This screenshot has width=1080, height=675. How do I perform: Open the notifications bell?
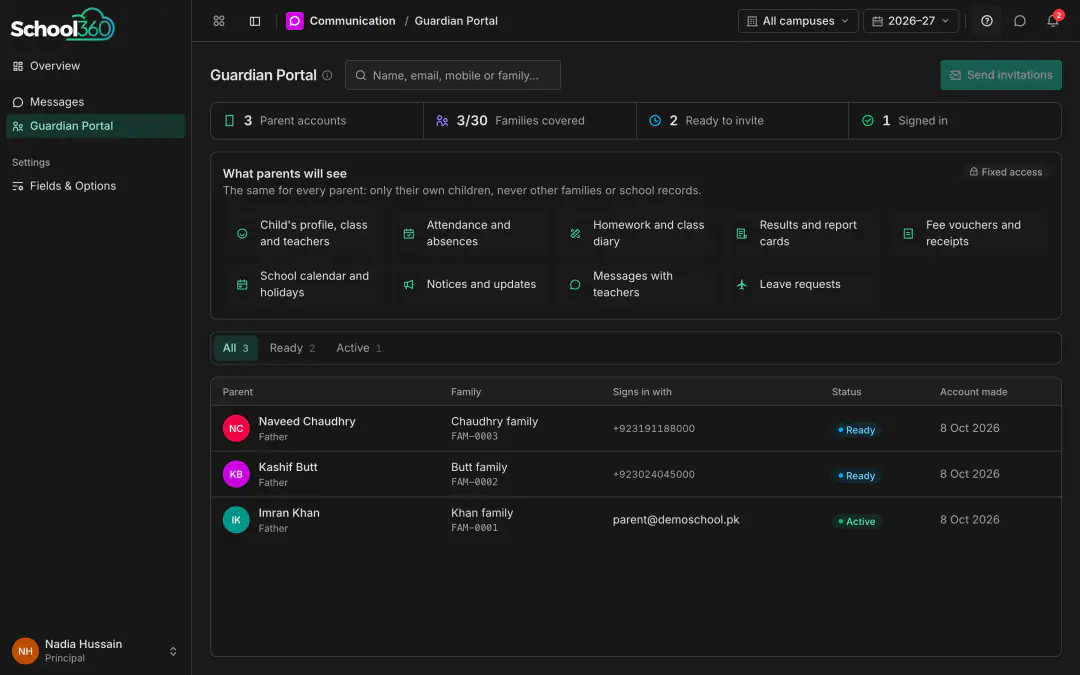pos(1053,21)
